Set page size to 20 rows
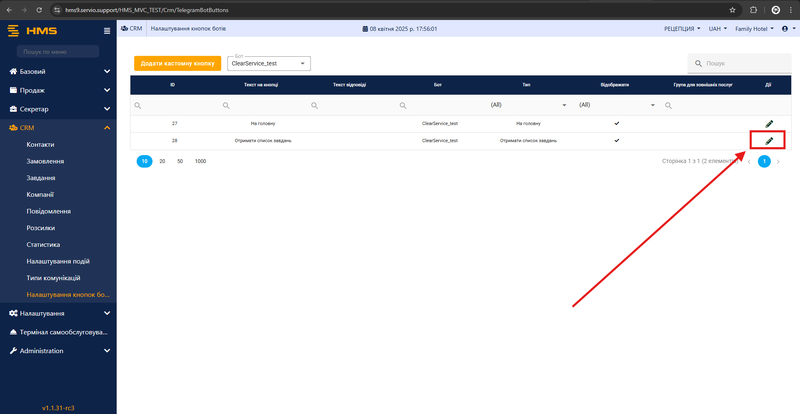The width and height of the screenshot is (800, 414). (x=162, y=161)
